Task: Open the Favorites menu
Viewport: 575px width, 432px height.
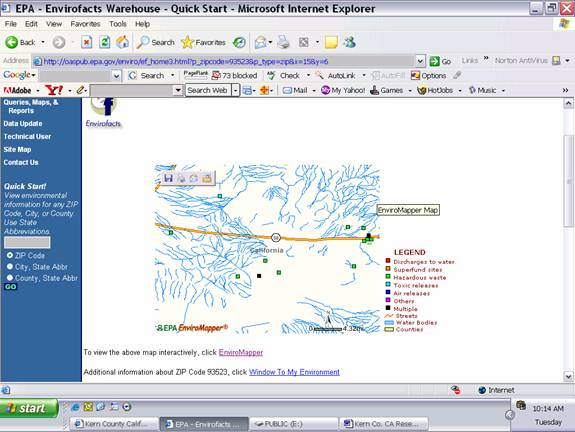Action: point(85,24)
